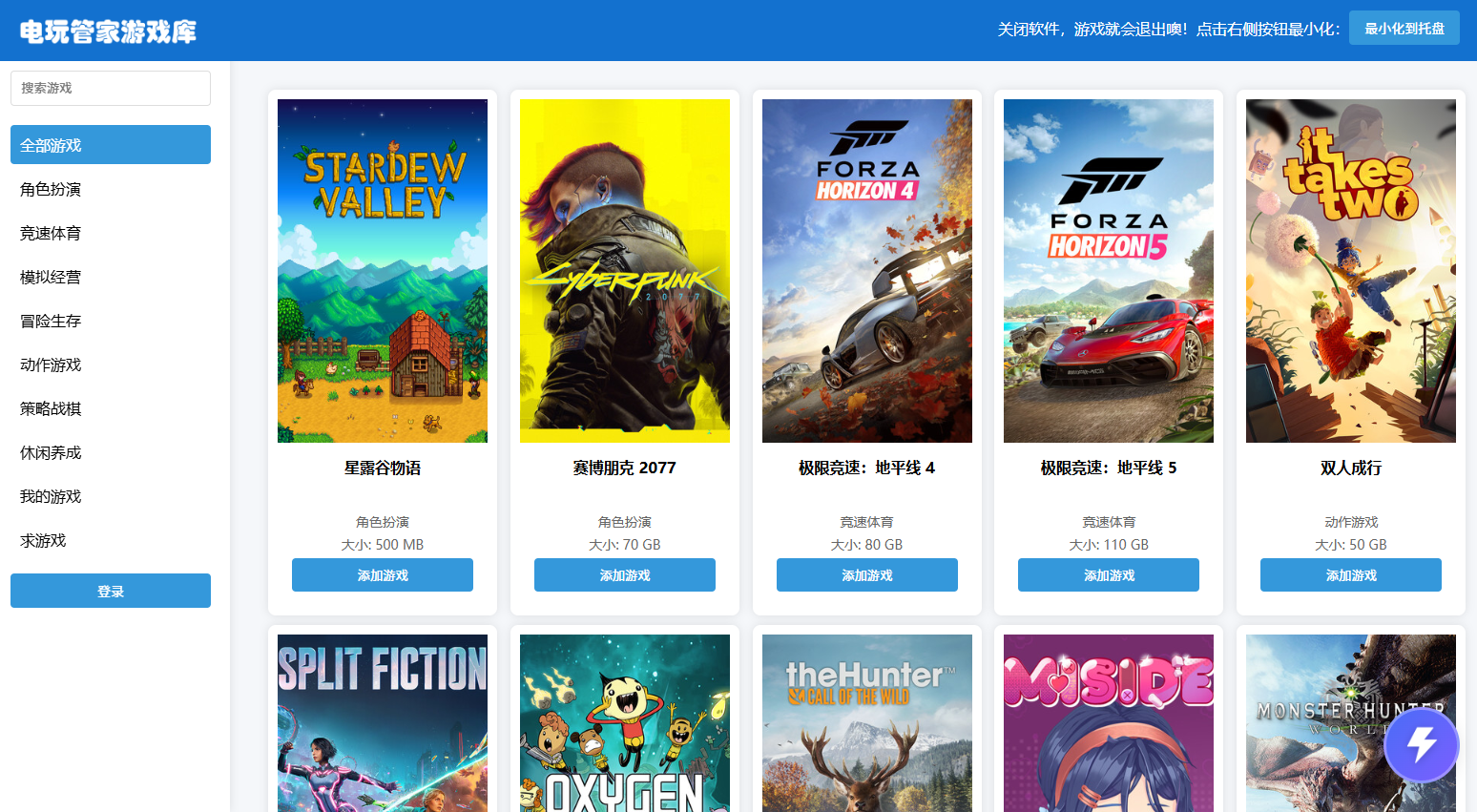Click 最小化到托盘 button in header
Screen dimensions: 1477x812
(1404, 29)
